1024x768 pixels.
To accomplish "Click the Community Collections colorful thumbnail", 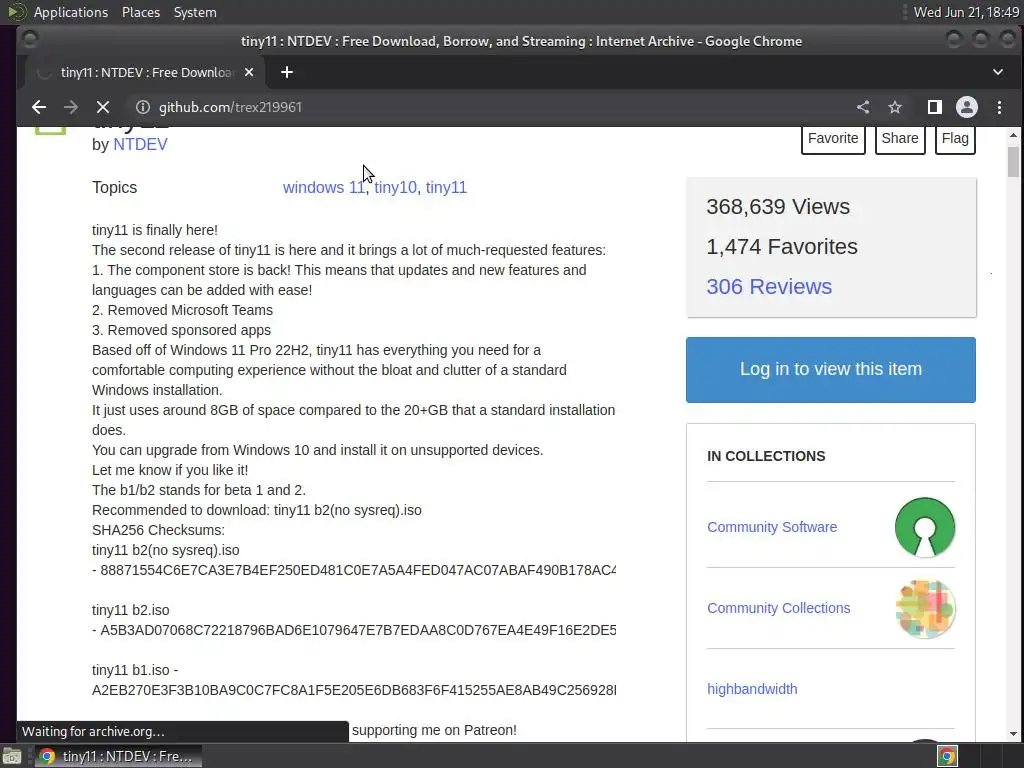I will pyautogui.click(x=925, y=609).
